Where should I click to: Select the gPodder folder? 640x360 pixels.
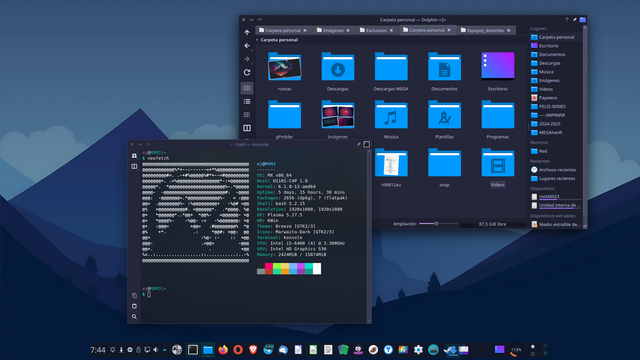coord(284,120)
